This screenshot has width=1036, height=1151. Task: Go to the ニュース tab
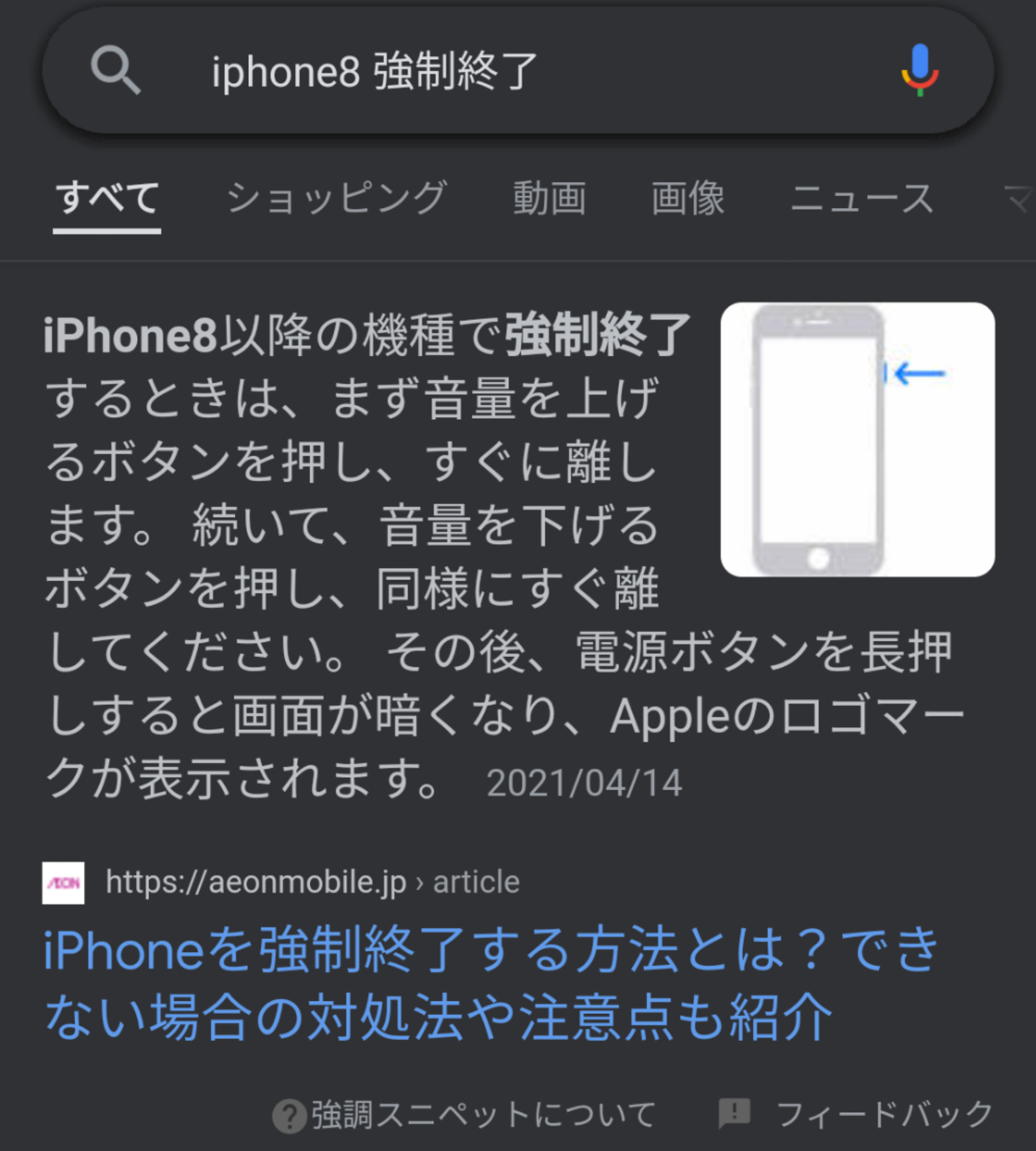[862, 198]
